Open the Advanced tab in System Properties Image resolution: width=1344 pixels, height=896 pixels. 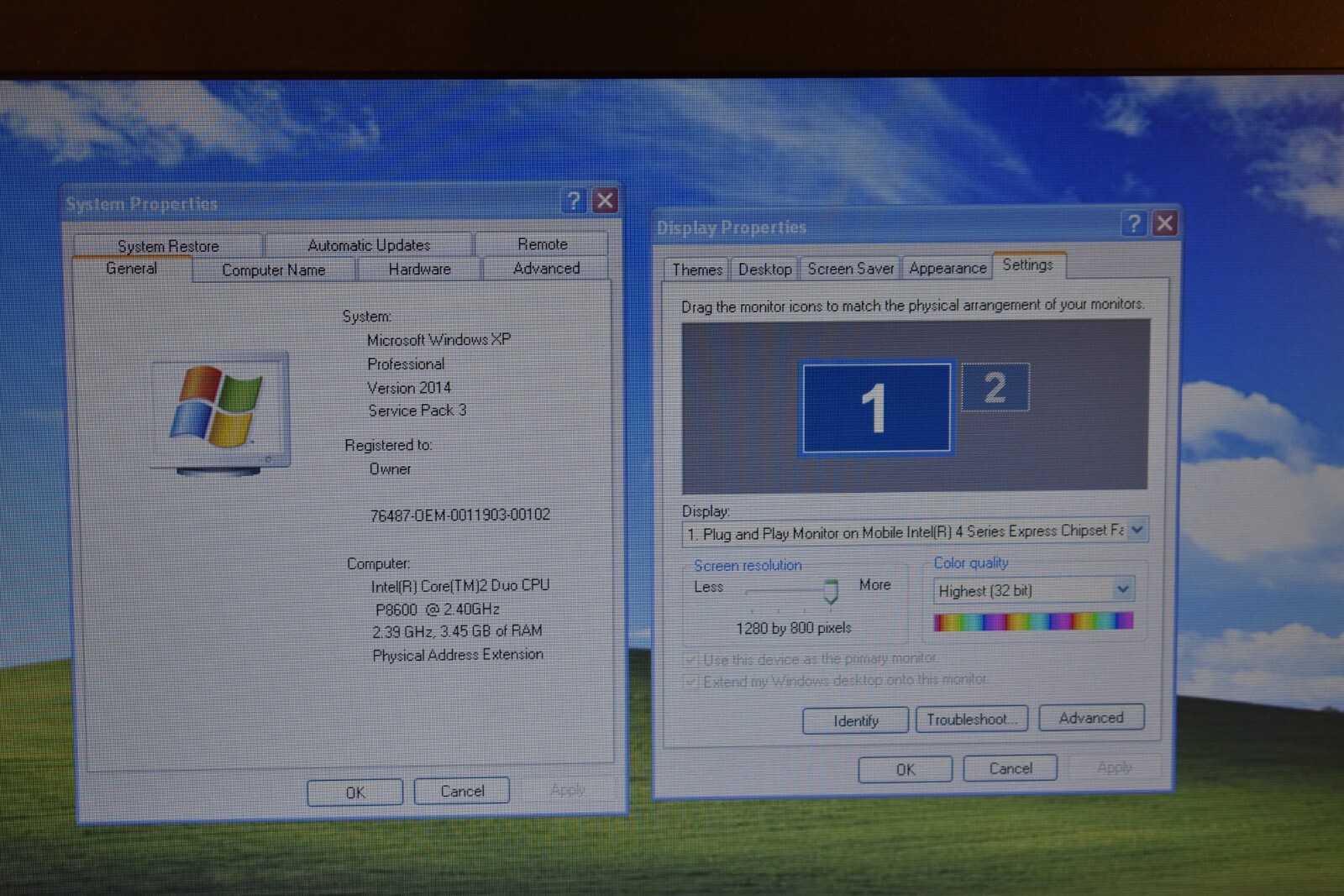coord(546,268)
